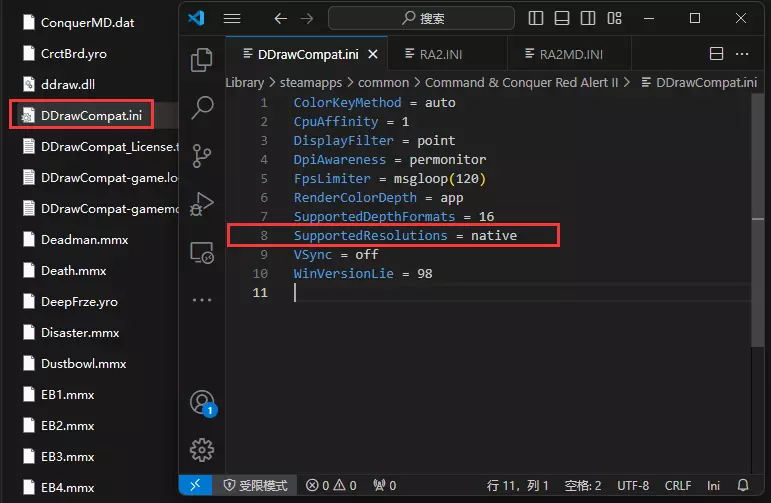Click Command & Conquer Red Alert II breadcrumb
This screenshot has height=503, width=771.
point(521,83)
